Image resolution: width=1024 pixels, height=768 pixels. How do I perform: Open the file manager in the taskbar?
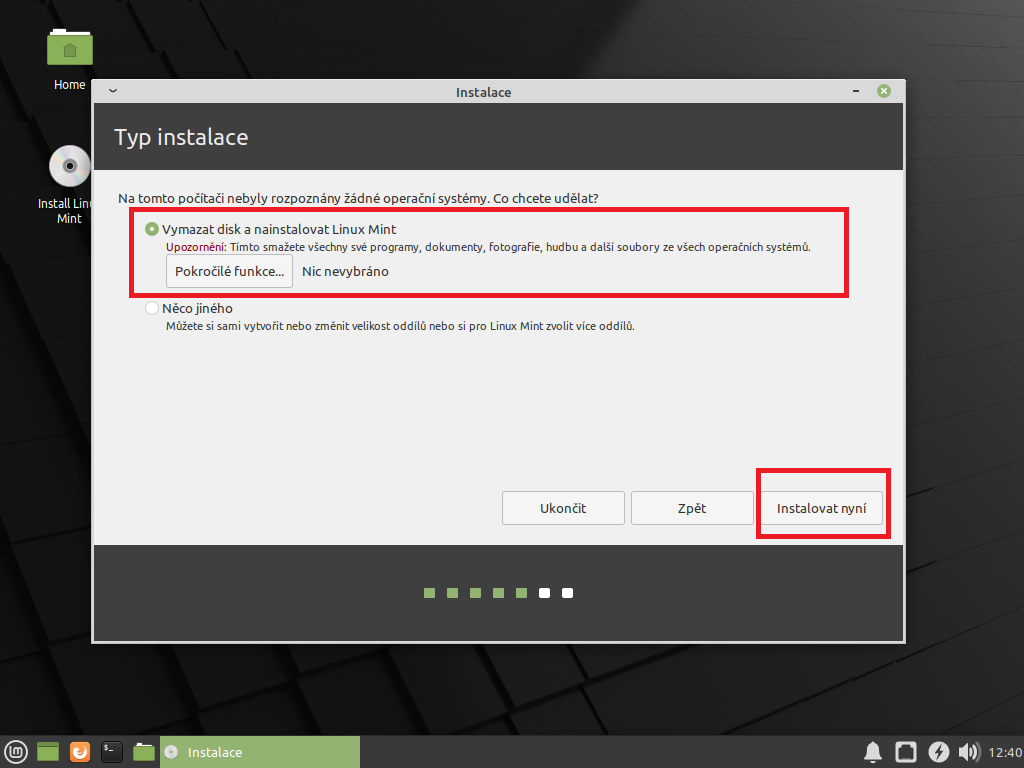144,752
